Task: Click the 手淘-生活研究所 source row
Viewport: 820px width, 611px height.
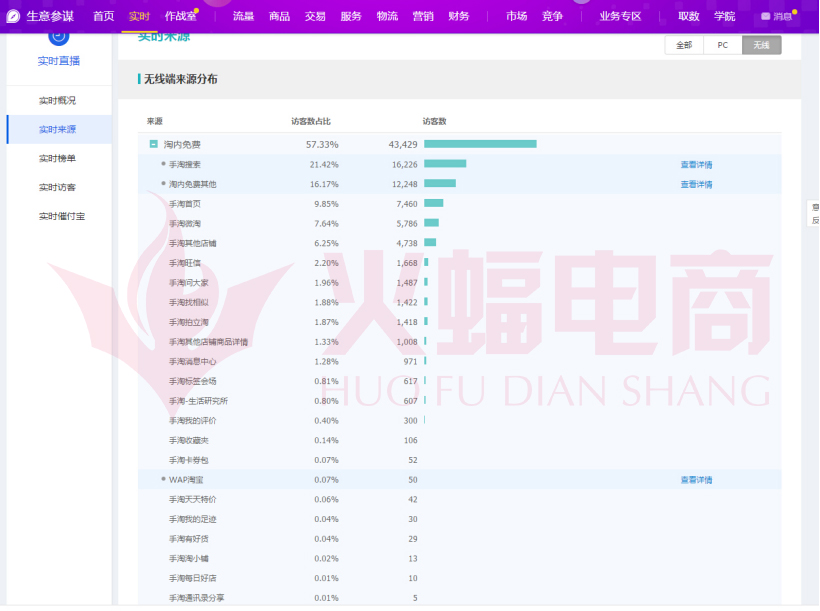Action: click(x=460, y=401)
